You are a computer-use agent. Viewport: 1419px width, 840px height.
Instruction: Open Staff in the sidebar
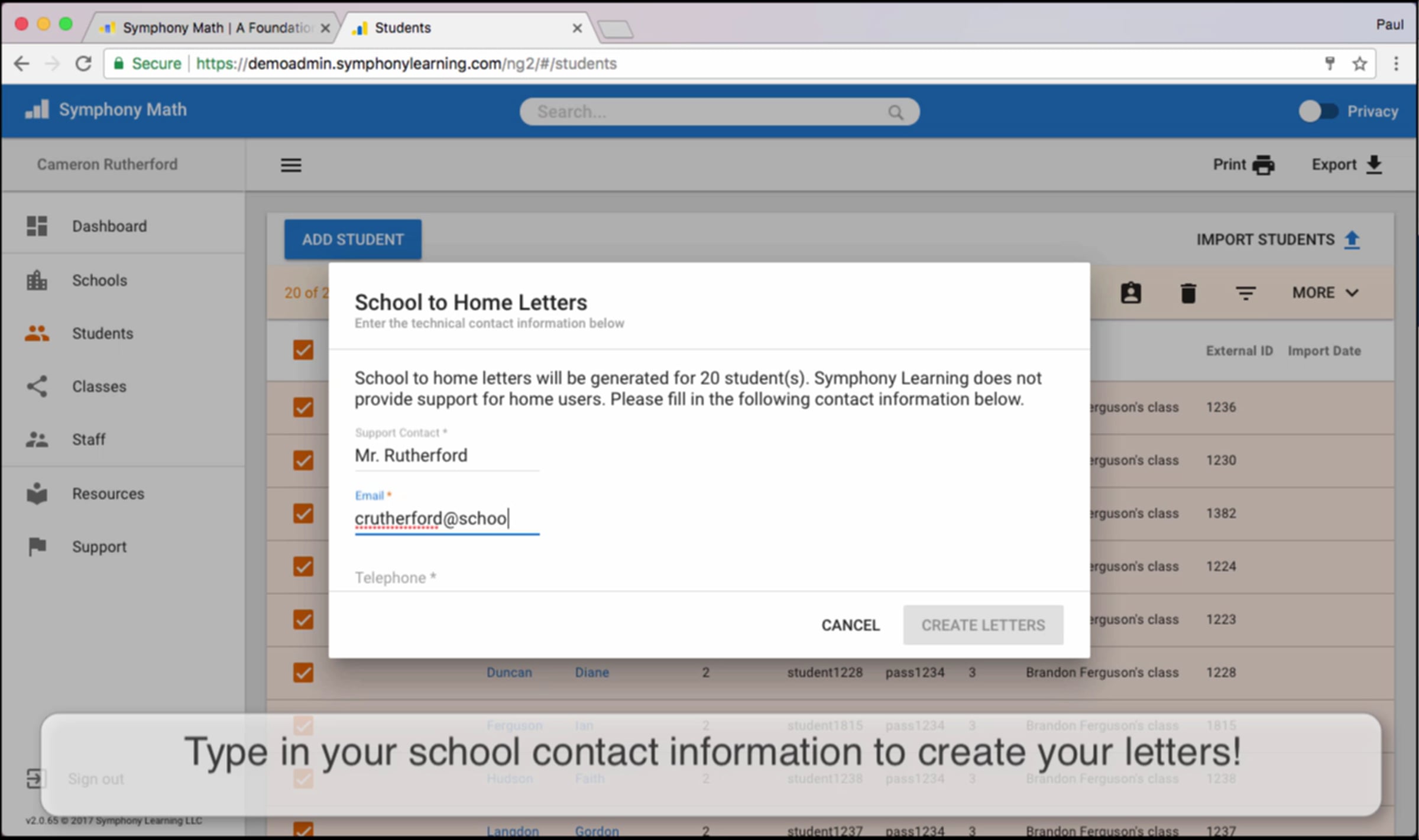[x=123, y=440]
